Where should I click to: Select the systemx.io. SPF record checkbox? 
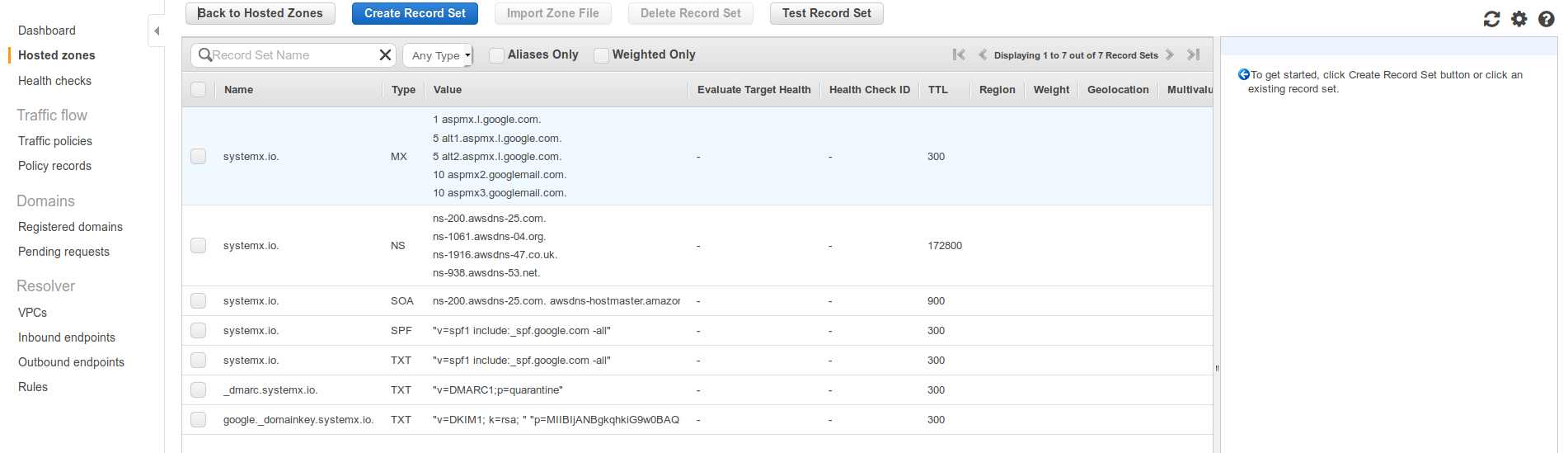tap(198, 330)
